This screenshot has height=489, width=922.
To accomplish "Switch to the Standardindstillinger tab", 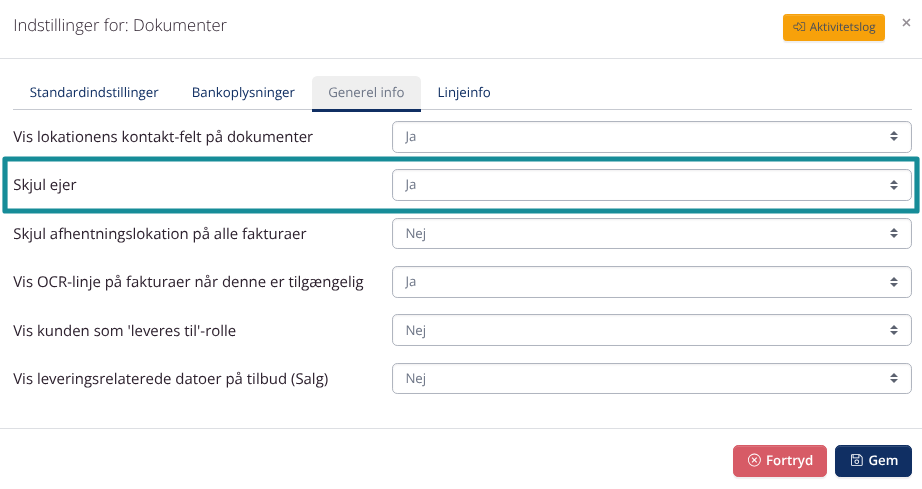I will pyautogui.click(x=94, y=92).
